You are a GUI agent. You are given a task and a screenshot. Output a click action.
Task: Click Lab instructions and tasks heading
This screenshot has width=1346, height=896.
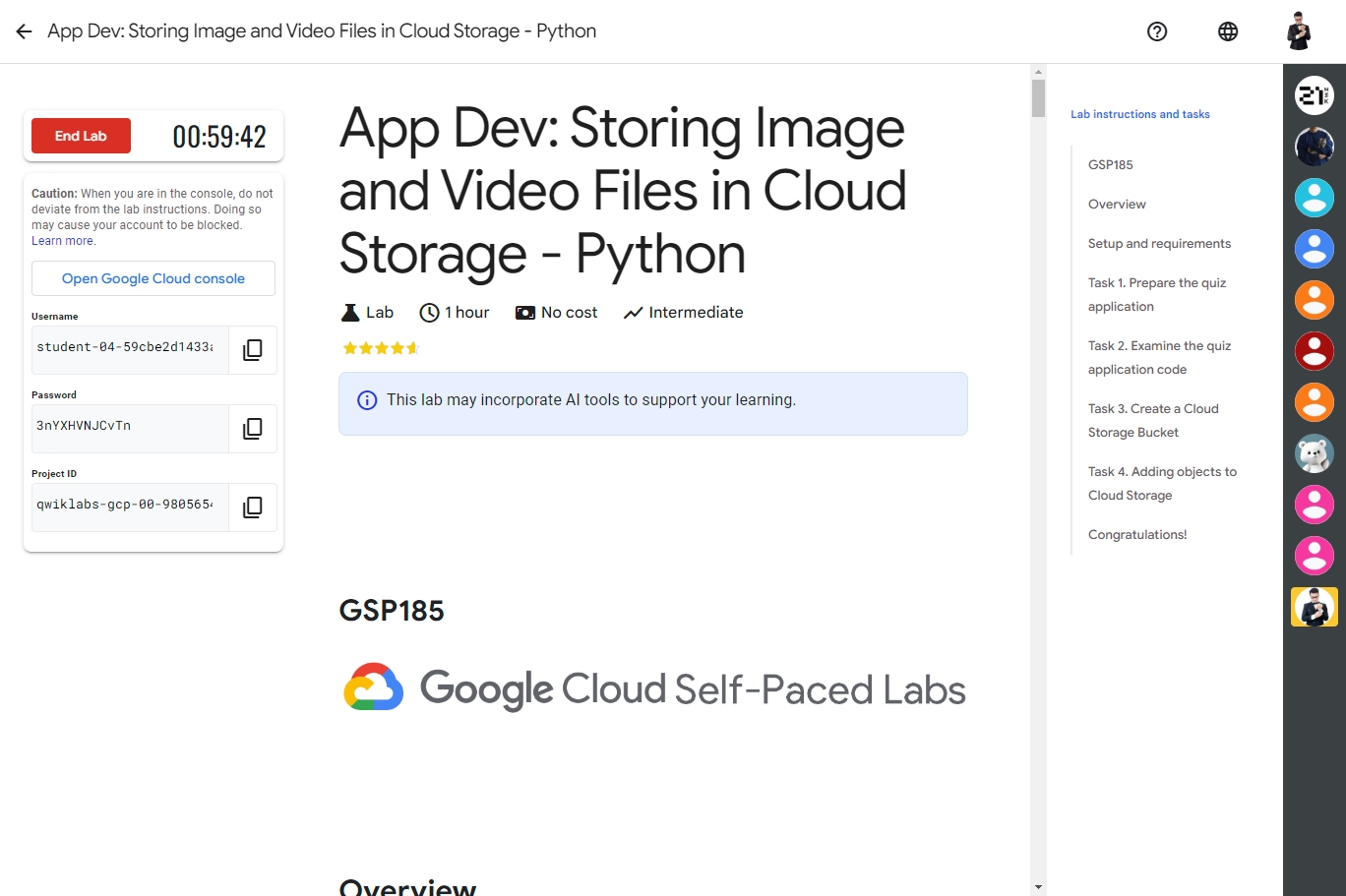coord(1140,114)
